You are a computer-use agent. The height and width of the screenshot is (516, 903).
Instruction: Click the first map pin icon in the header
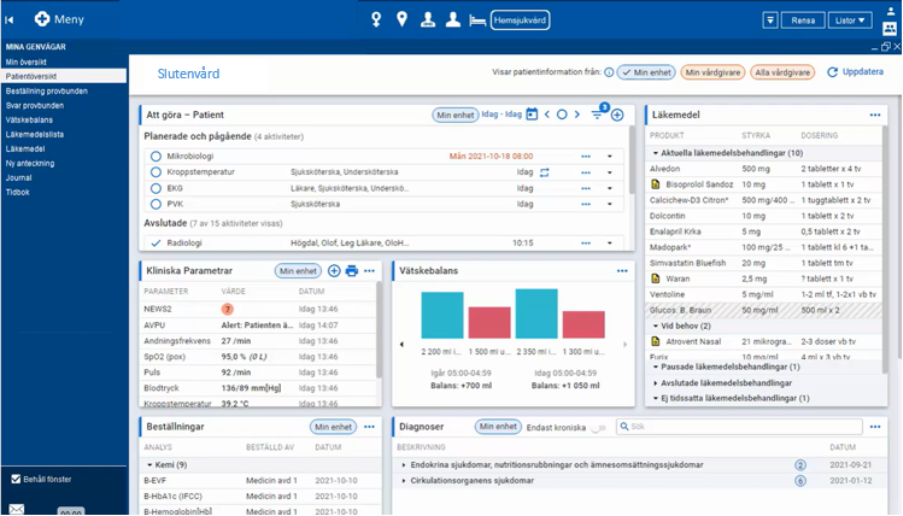pos(376,20)
